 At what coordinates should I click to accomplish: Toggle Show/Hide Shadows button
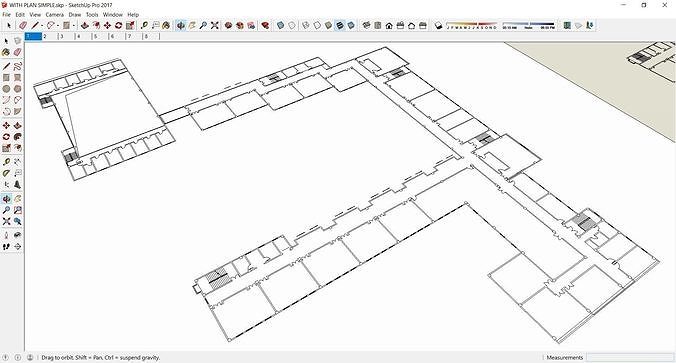coord(438,25)
